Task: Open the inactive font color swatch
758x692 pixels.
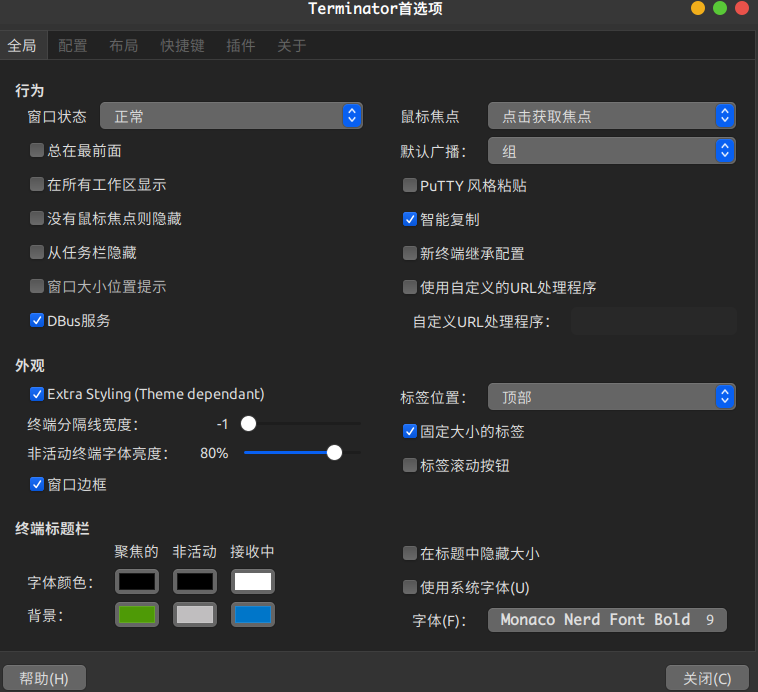Action: tap(195, 581)
